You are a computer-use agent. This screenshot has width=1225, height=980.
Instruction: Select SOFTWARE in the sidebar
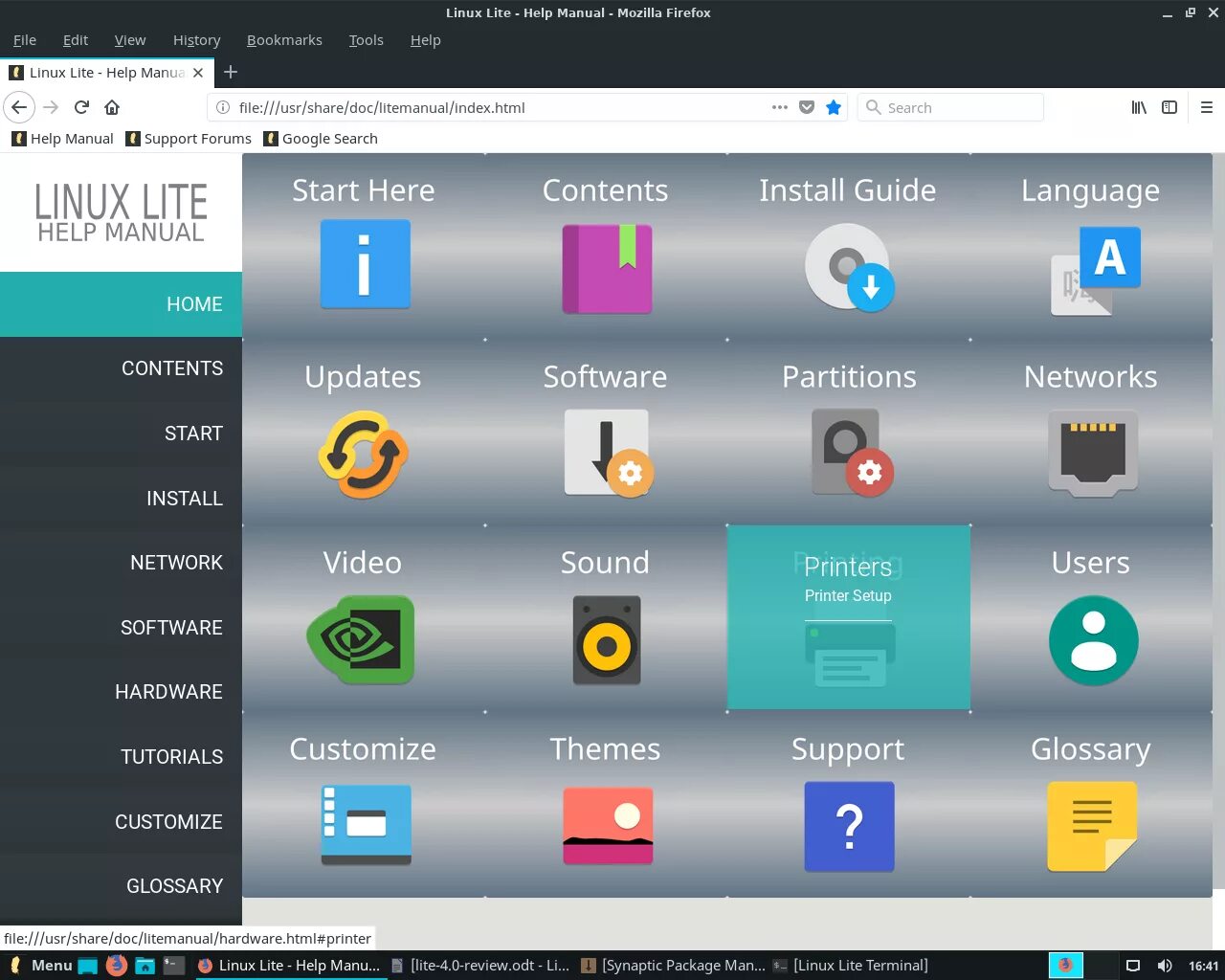[x=121, y=628]
